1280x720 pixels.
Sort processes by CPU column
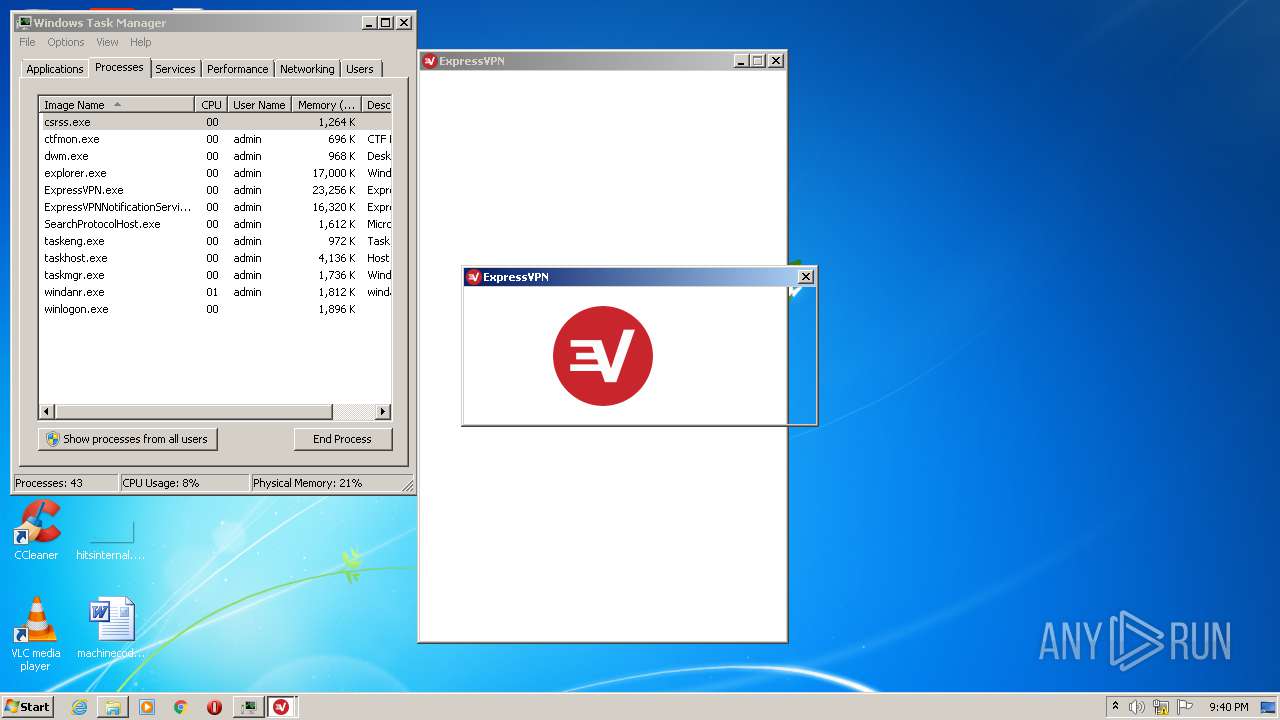point(211,105)
